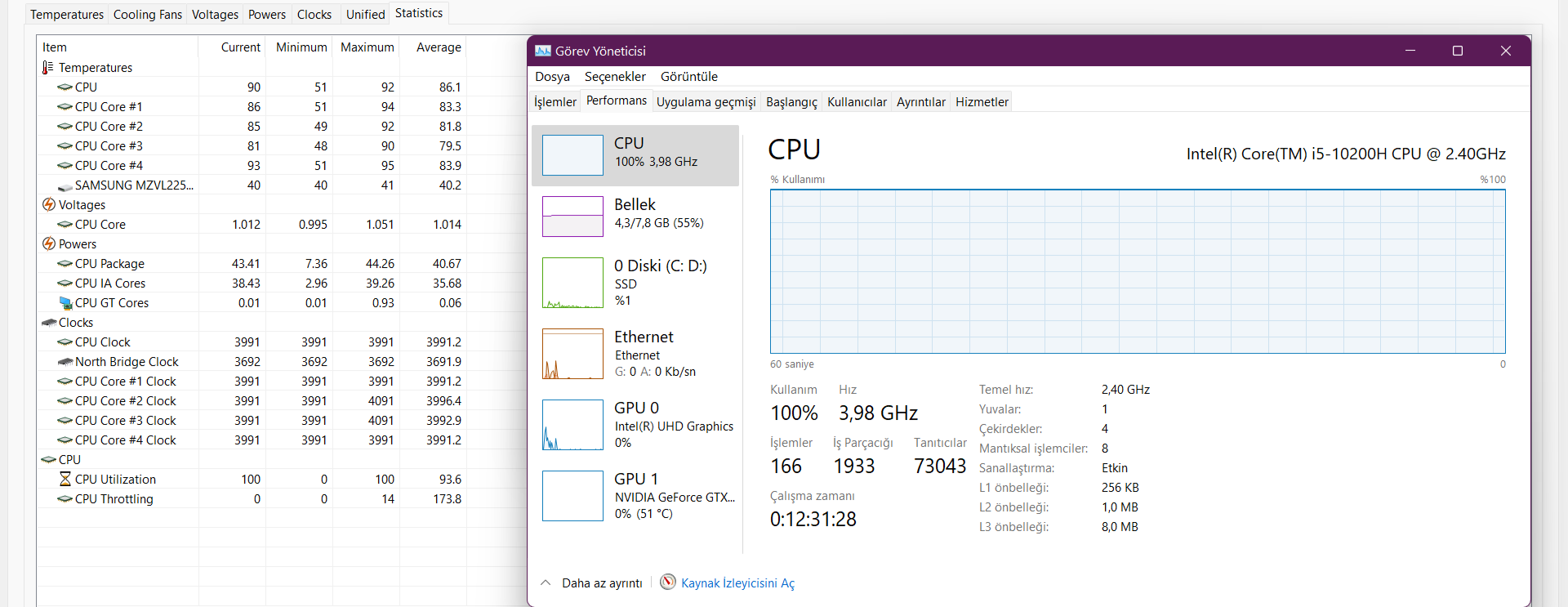Screen dimensions: 1568x607
Task: Click the Voltages lightning bolt icon
Action: 49,204
